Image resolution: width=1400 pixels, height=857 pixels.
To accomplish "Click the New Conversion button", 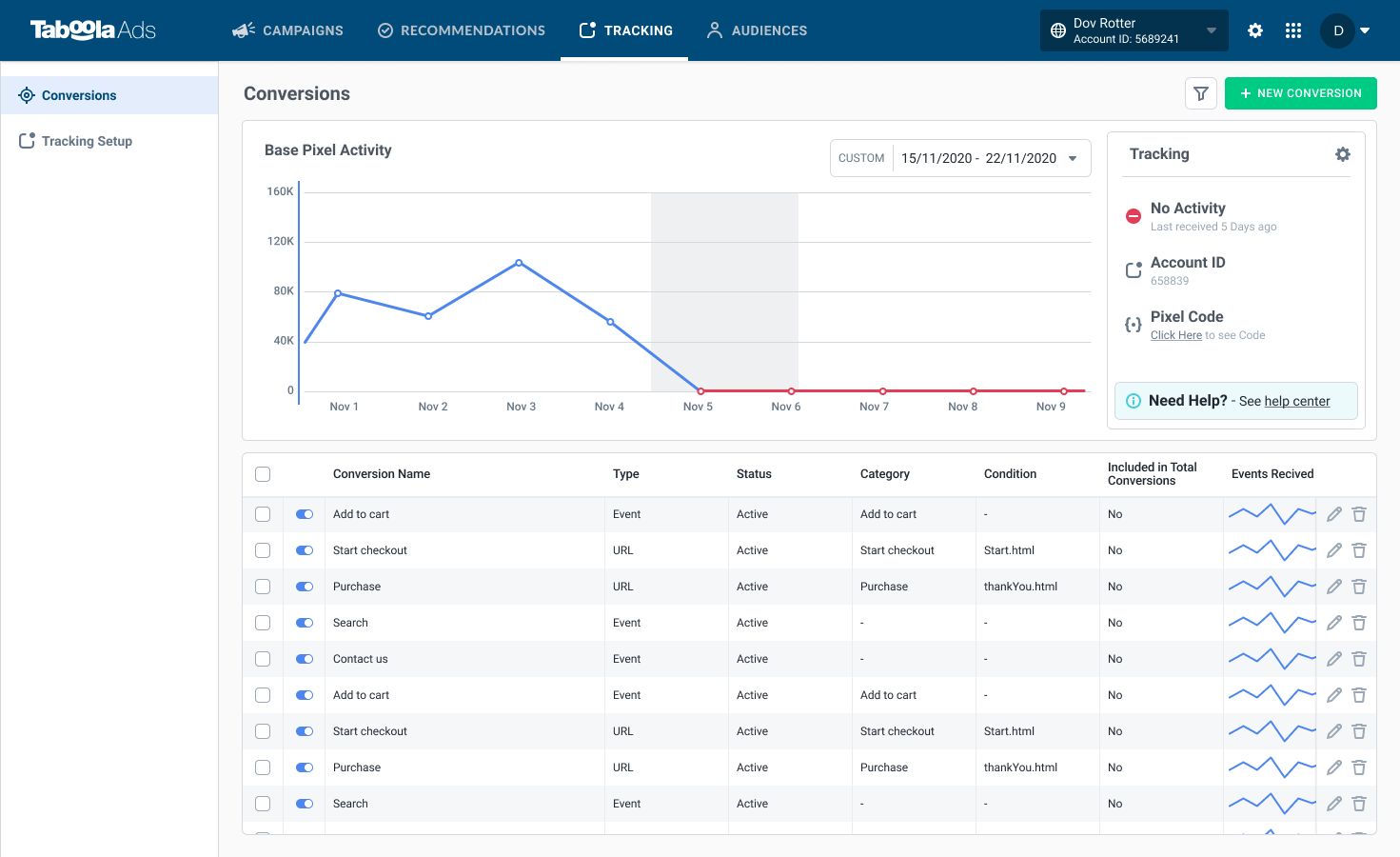I will point(1301,93).
